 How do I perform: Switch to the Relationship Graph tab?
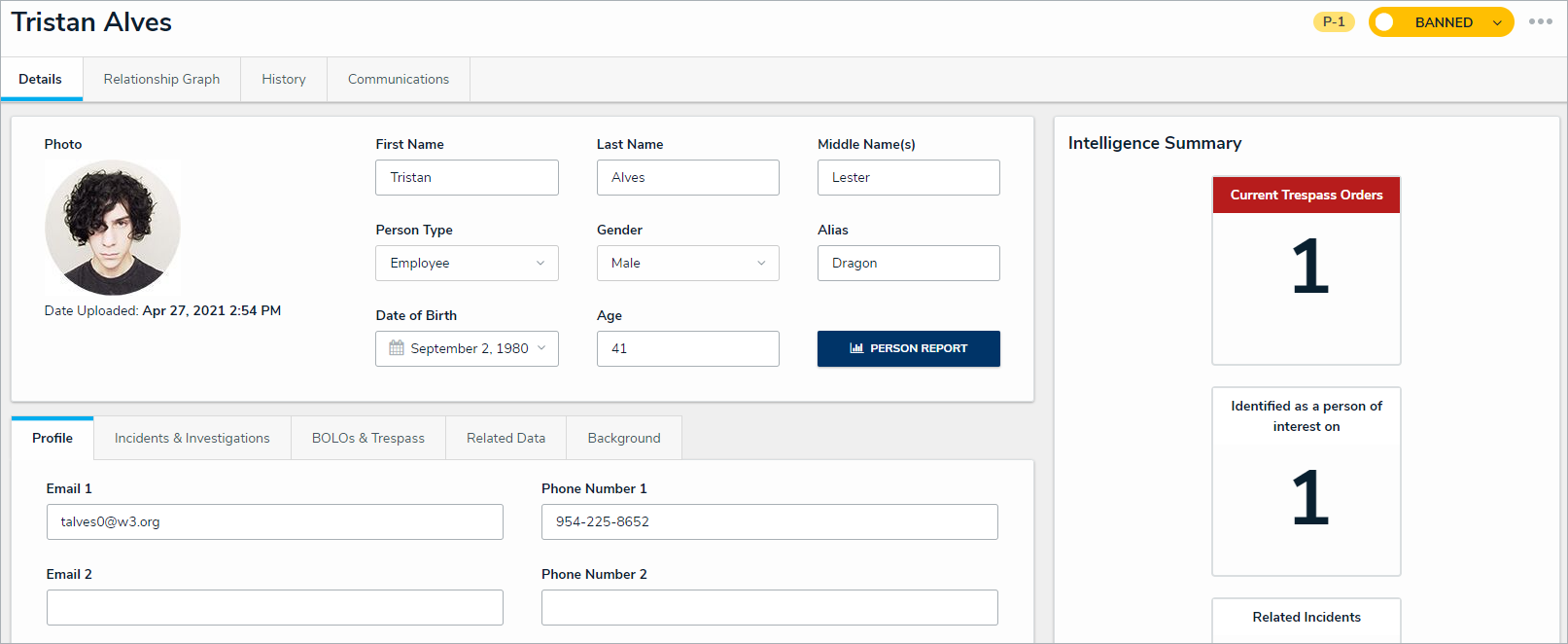(161, 80)
